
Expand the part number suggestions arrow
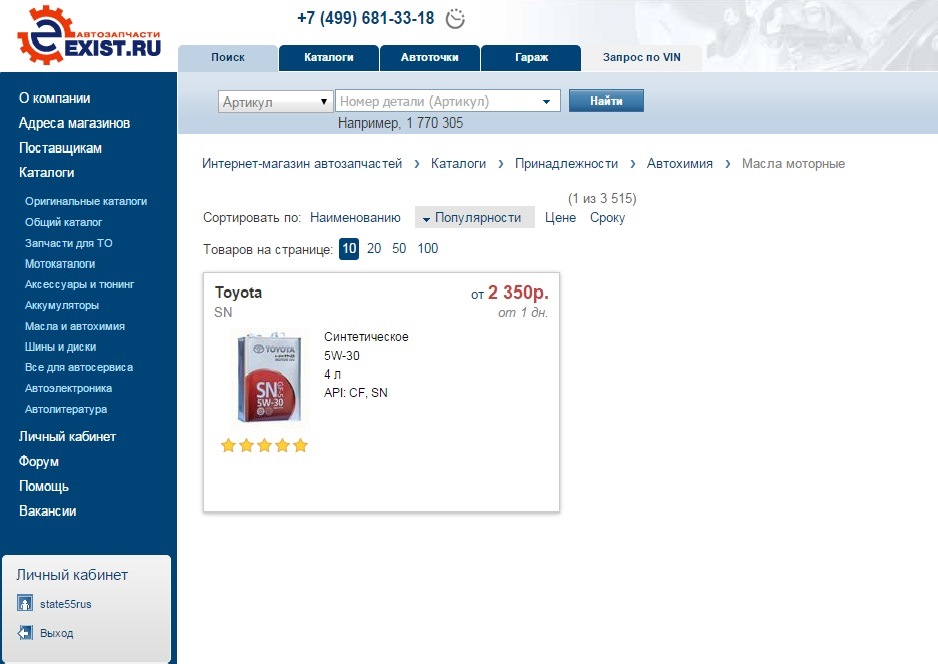pyautogui.click(x=546, y=102)
